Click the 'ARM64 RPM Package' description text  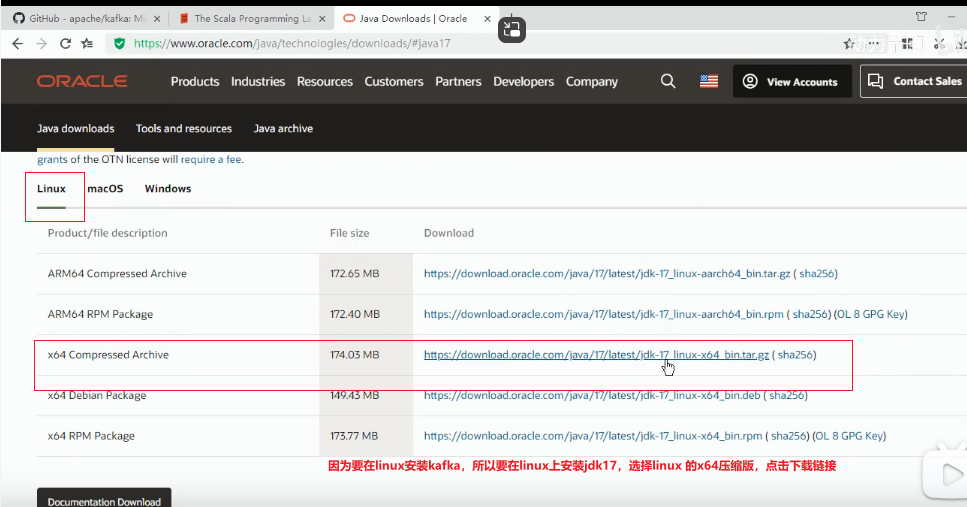point(100,314)
